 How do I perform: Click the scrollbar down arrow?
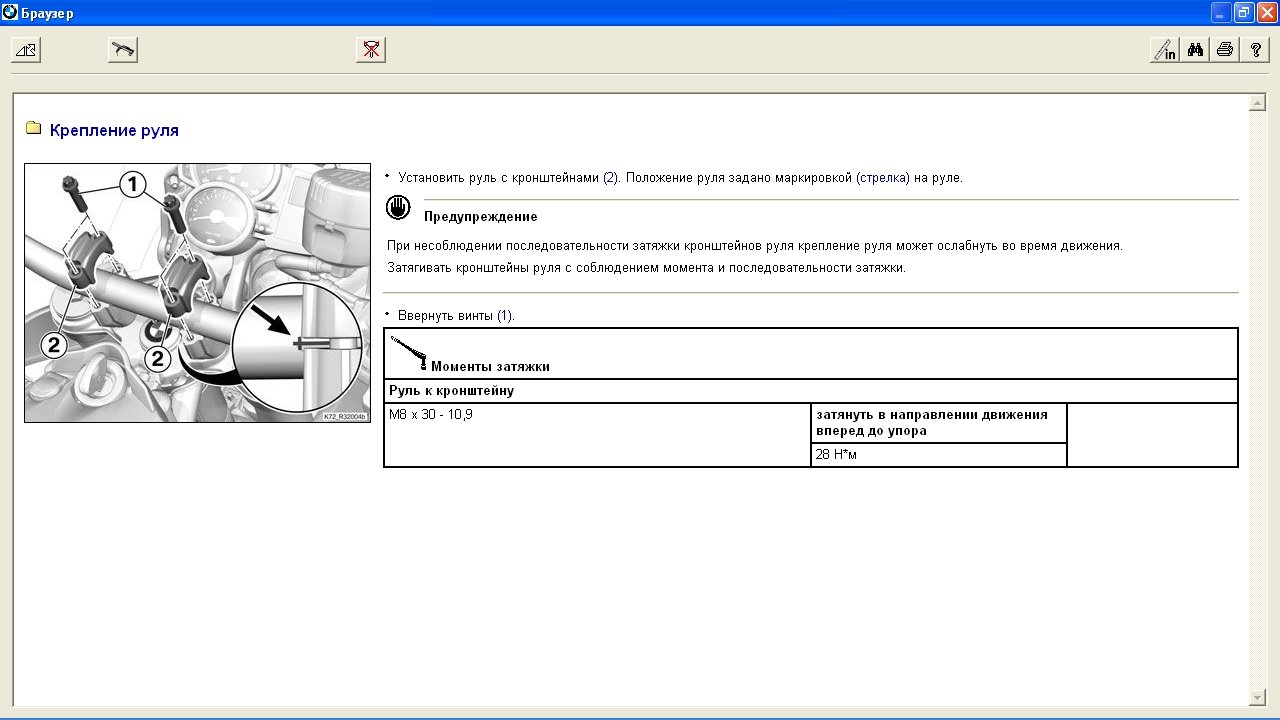point(1257,697)
